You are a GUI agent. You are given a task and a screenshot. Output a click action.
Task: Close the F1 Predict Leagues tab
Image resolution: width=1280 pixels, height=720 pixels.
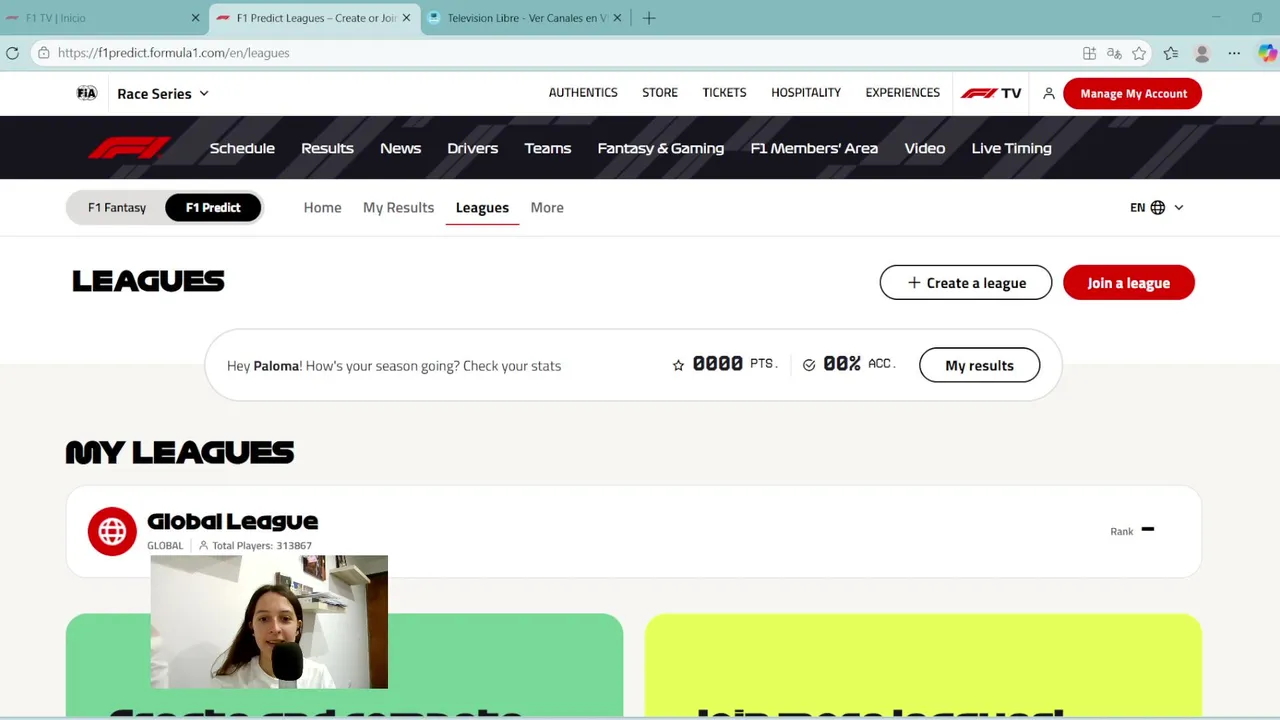point(406,18)
